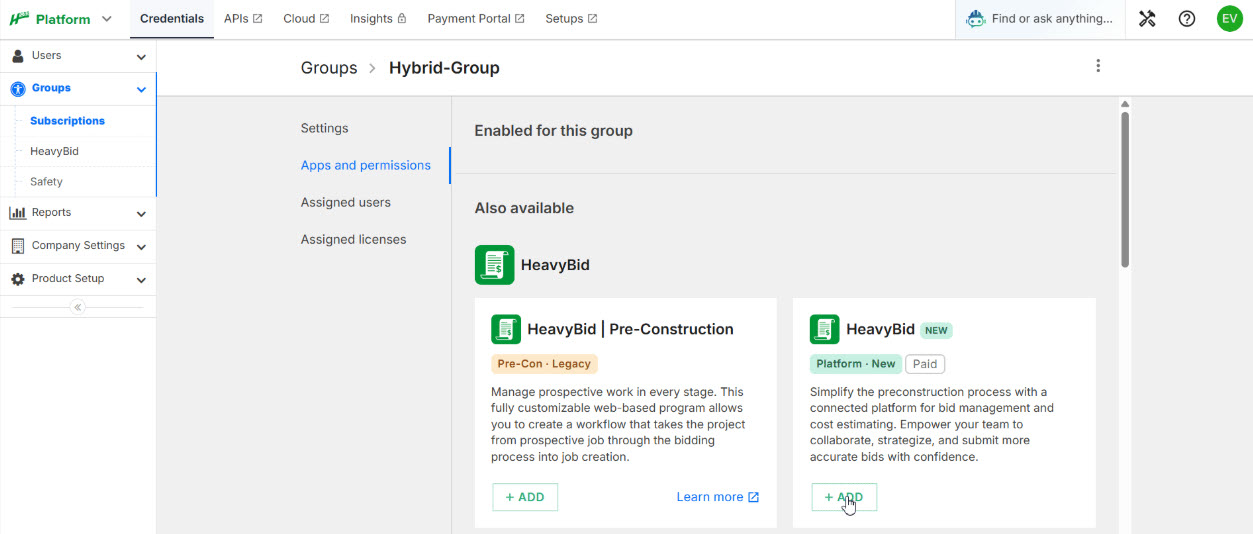Expand the Product Setup section
This screenshot has height=534, width=1253.
tap(141, 280)
